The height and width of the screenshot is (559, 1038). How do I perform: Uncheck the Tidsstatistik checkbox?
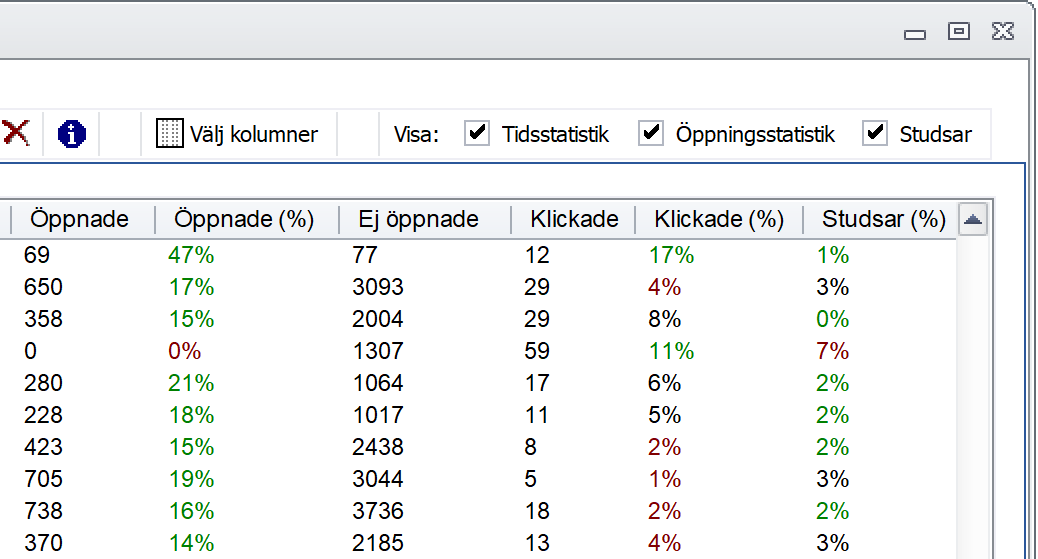coord(477,133)
